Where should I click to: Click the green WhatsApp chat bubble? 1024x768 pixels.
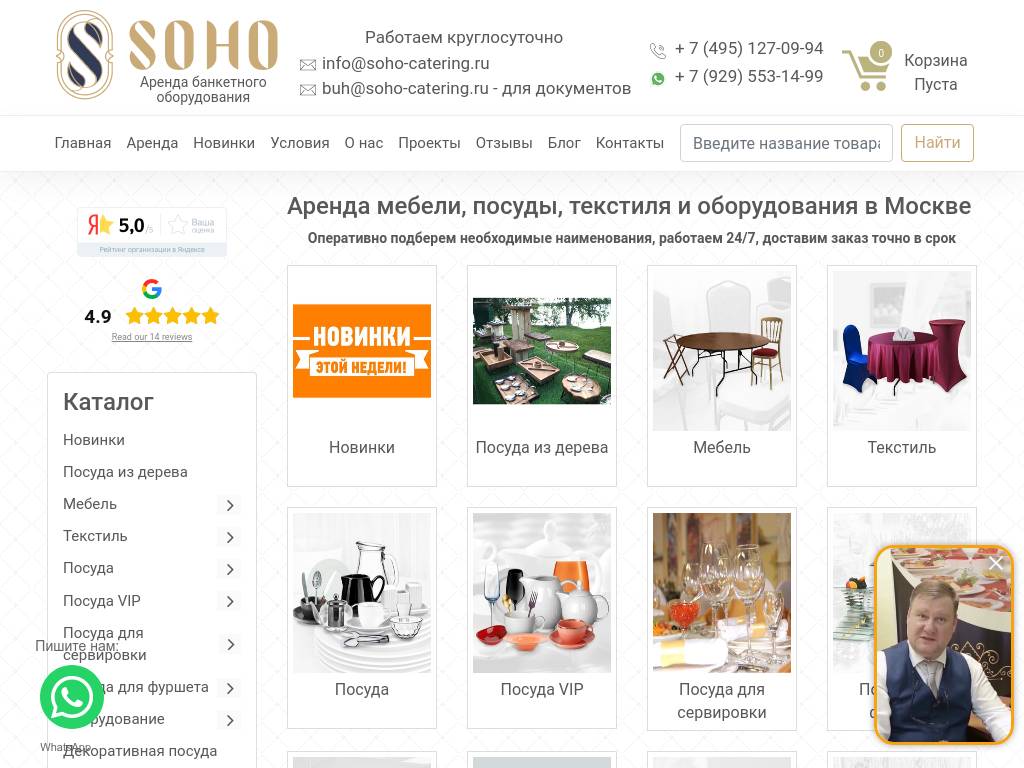[x=72, y=697]
